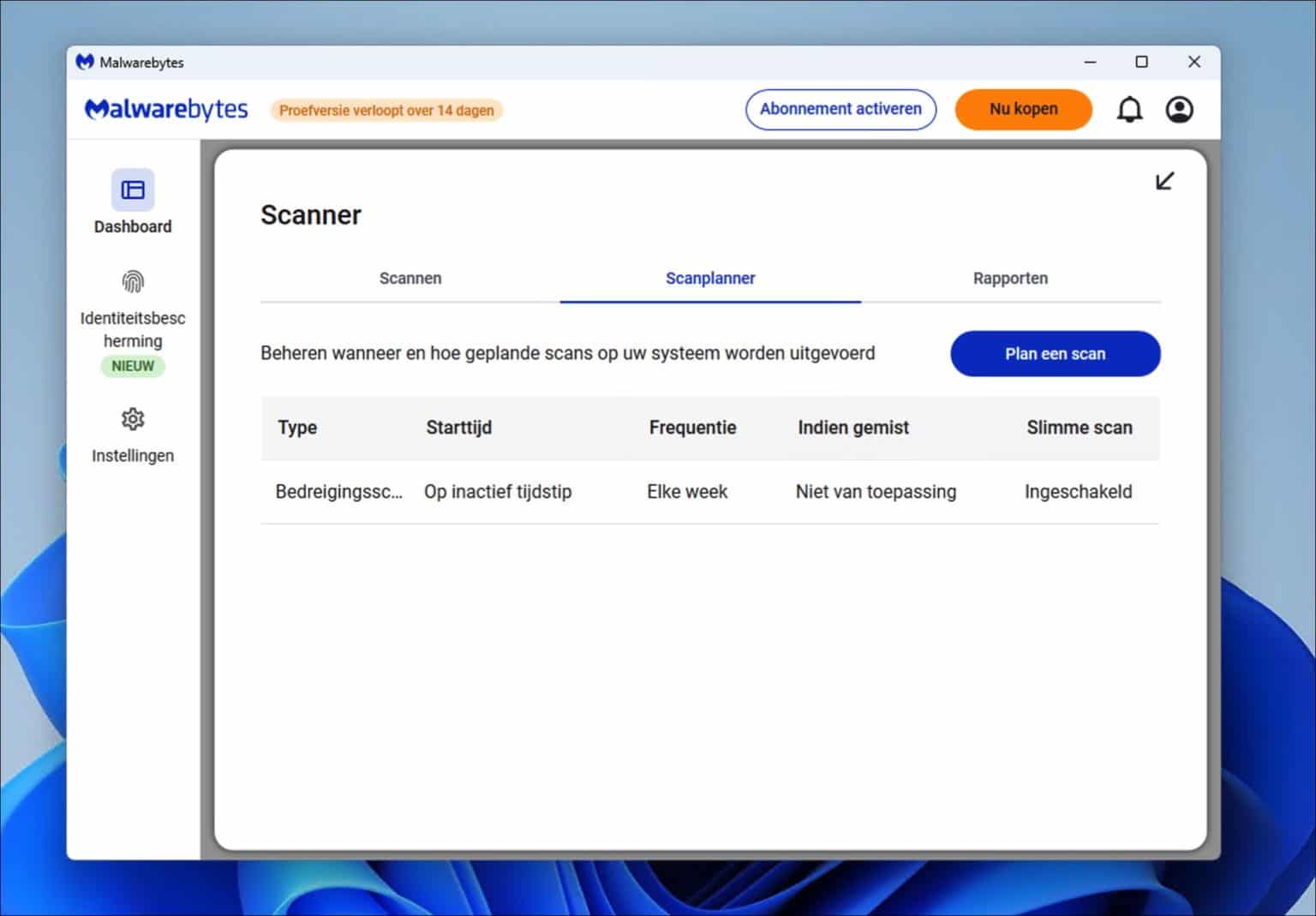The height and width of the screenshot is (916, 1316).
Task: Click the Plan een scan button
Action: pos(1056,354)
